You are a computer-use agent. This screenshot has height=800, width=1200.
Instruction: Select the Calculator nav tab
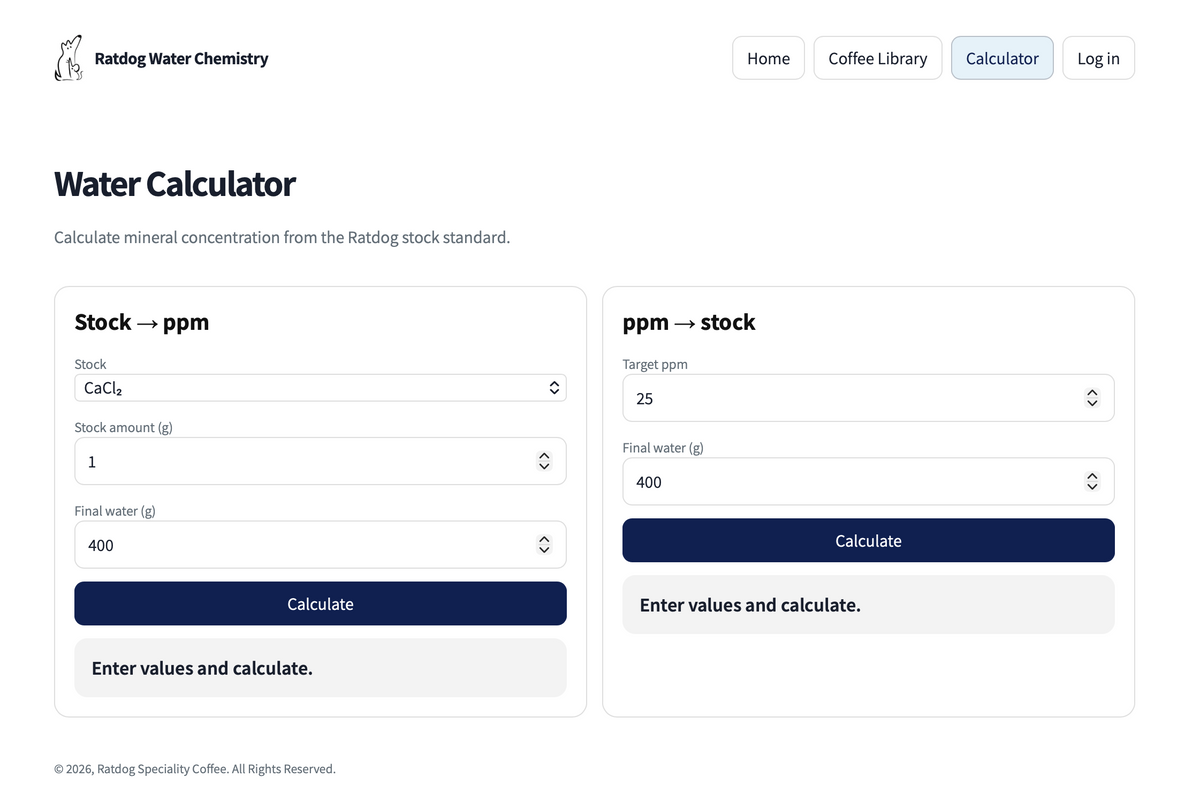coord(1002,58)
